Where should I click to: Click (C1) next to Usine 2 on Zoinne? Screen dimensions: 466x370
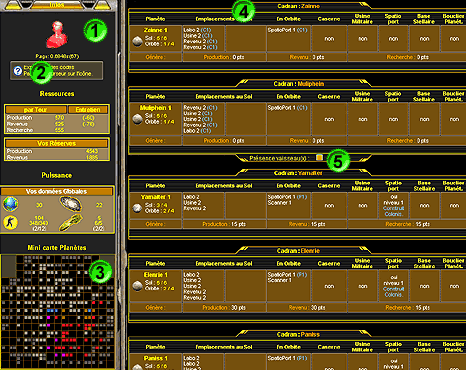tap(207, 36)
